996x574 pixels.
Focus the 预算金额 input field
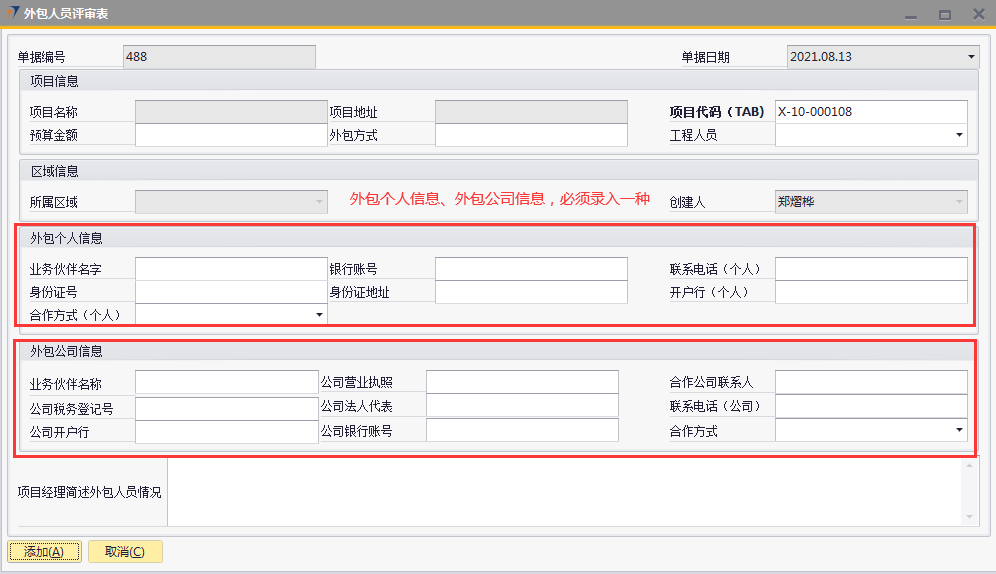pos(231,135)
